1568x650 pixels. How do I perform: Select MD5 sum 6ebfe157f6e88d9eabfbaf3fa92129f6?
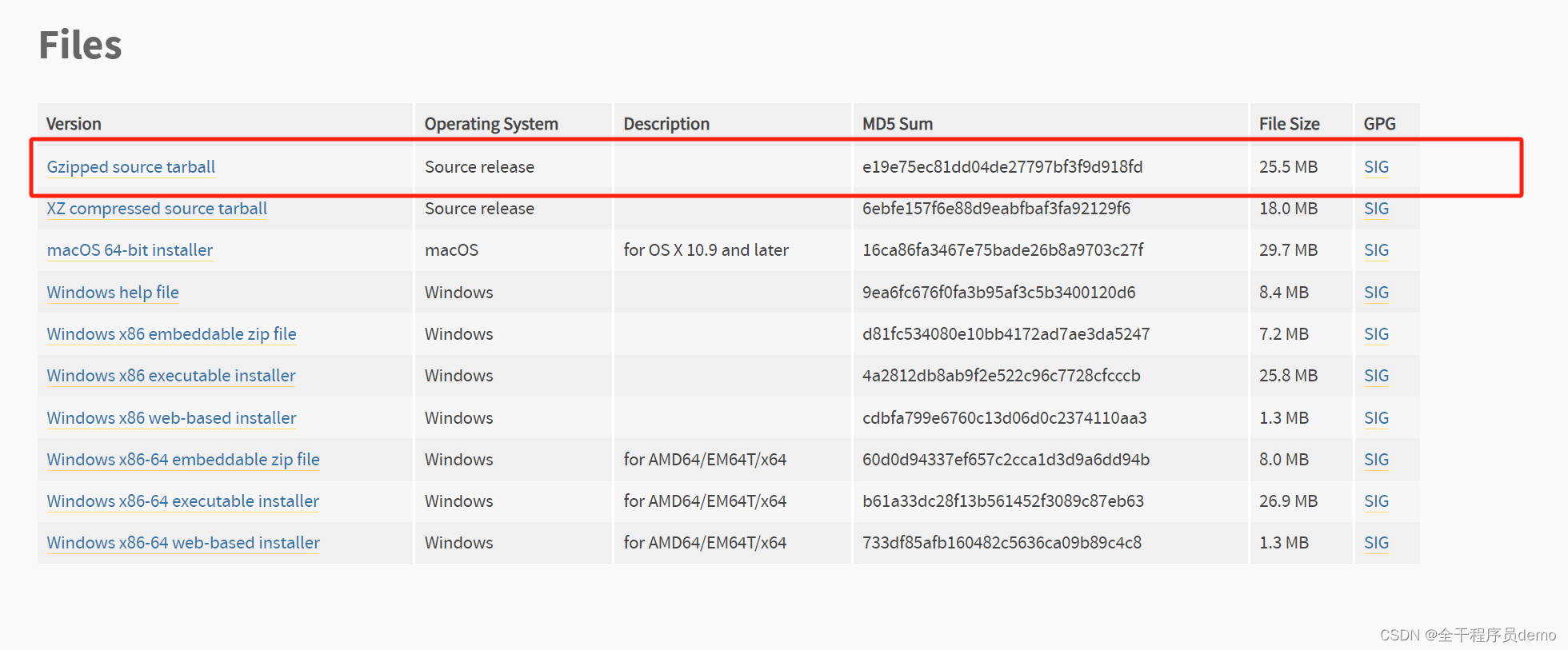[x=996, y=209]
